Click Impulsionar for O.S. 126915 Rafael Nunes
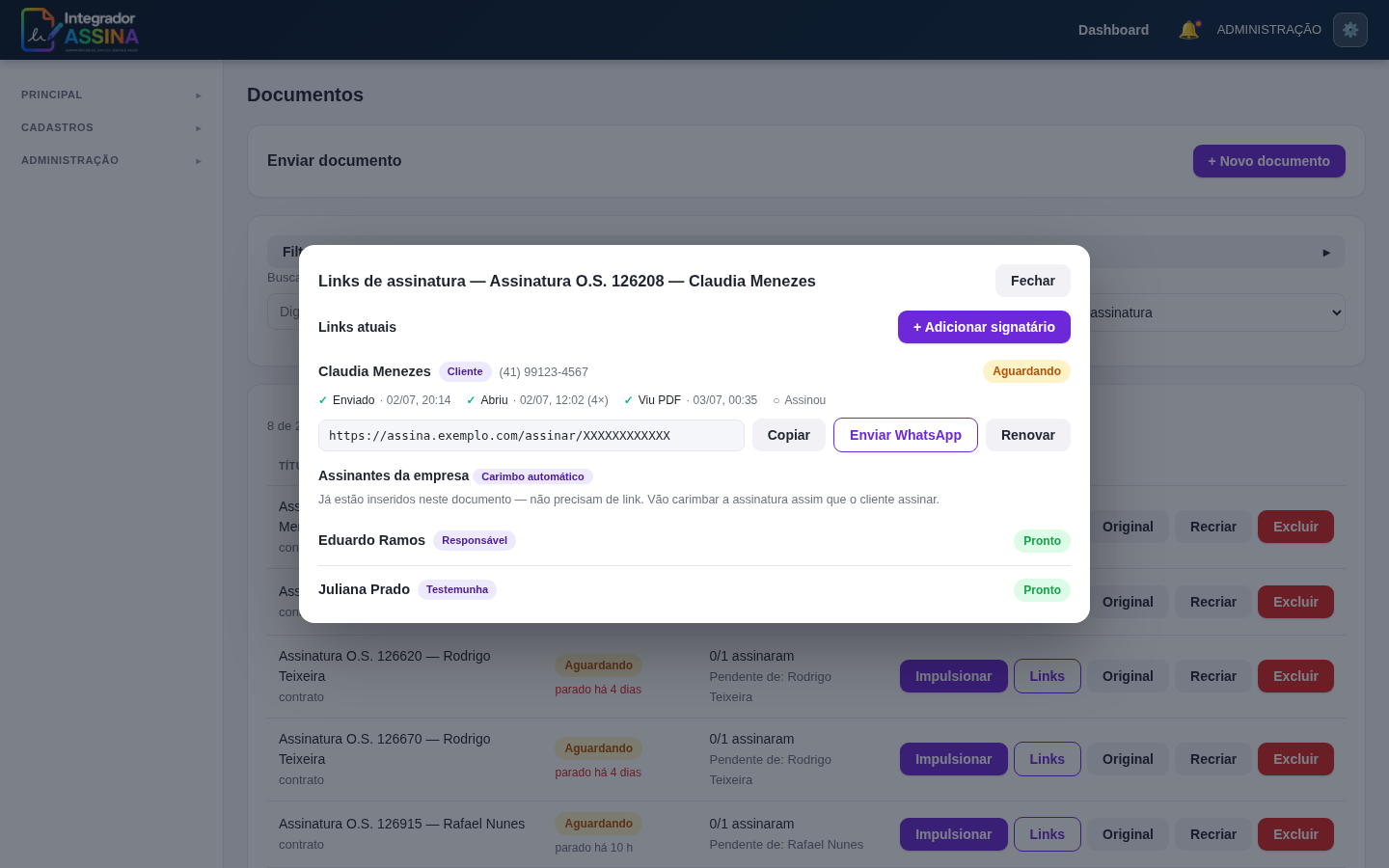Image resolution: width=1389 pixels, height=868 pixels. click(953, 834)
